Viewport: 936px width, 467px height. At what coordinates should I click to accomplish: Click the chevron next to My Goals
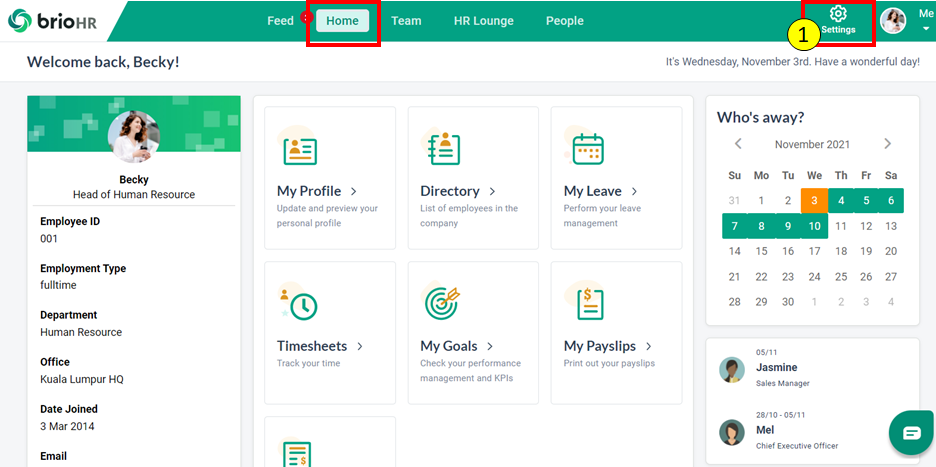coord(490,346)
